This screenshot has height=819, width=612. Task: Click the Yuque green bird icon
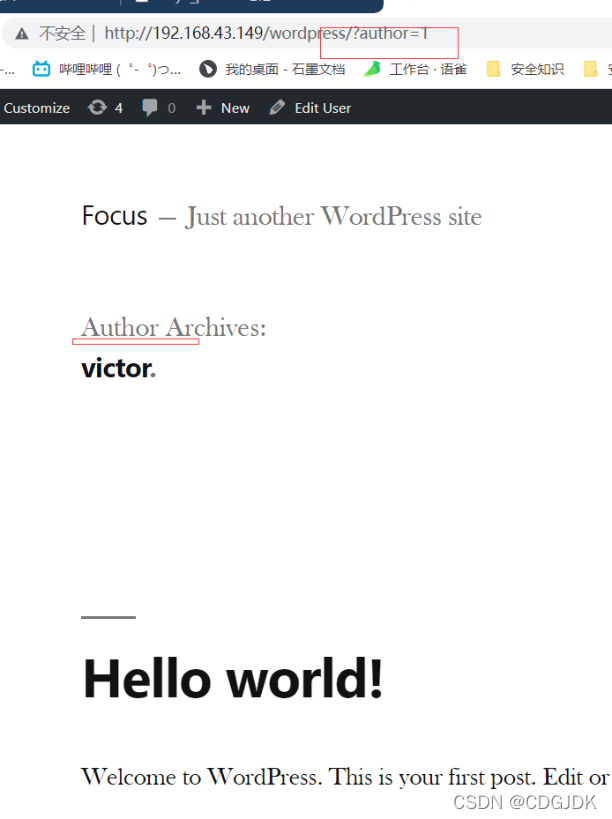pyautogui.click(x=372, y=69)
